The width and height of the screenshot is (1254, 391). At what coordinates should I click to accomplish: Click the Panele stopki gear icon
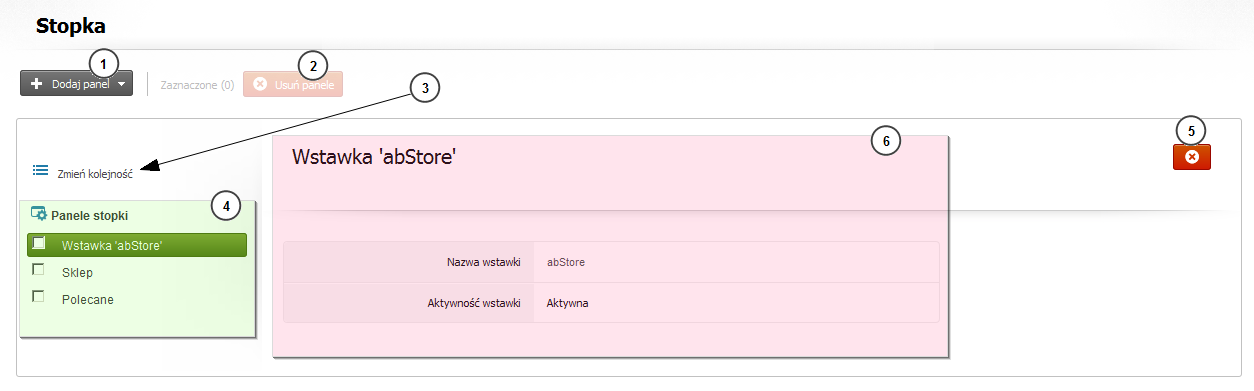pyautogui.click(x=39, y=214)
